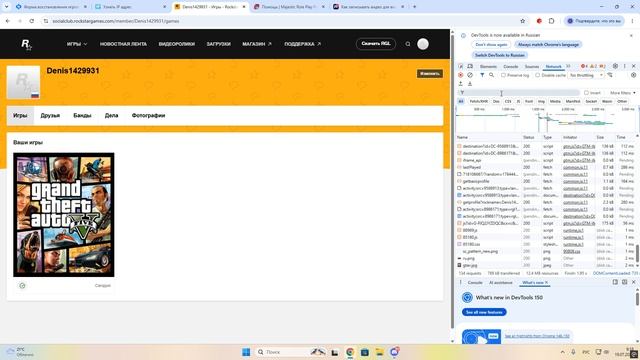This screenshot has width=640, height=360.
Task: Click the Rockstar Games logo
Action: coord(26,44)
